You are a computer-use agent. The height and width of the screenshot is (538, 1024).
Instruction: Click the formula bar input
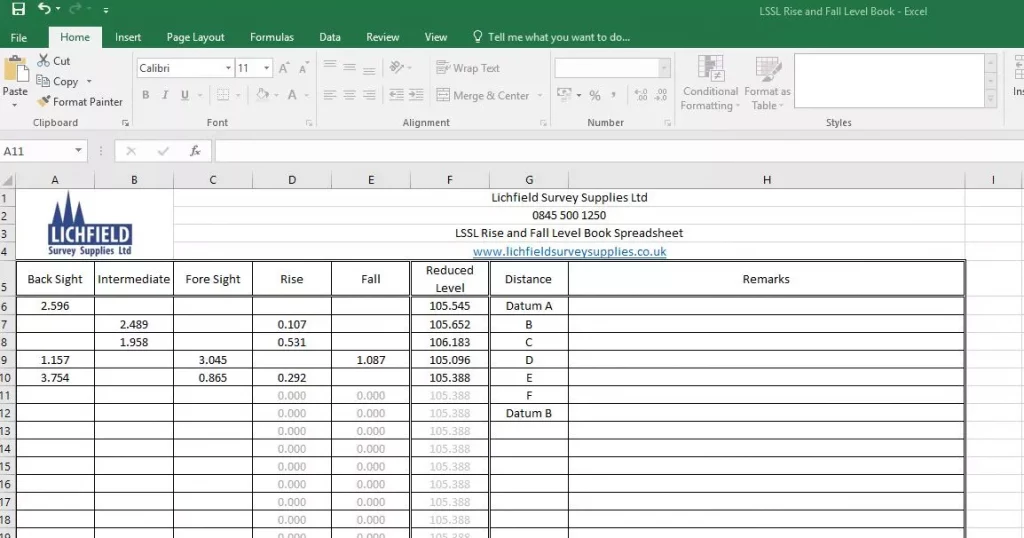tap(619, 151)
